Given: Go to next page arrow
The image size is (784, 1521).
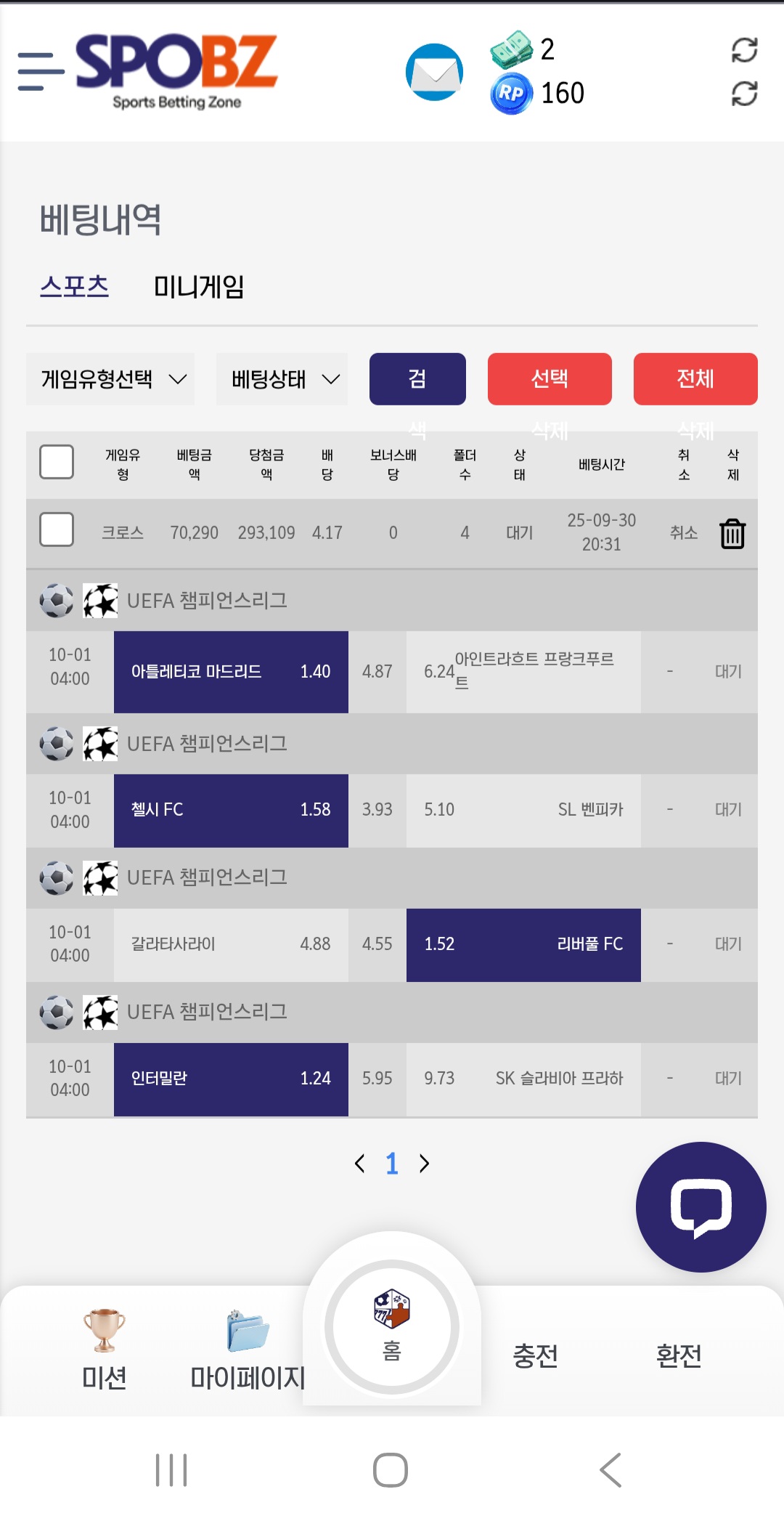Looking at the screenshot, I should [425, 1164].
